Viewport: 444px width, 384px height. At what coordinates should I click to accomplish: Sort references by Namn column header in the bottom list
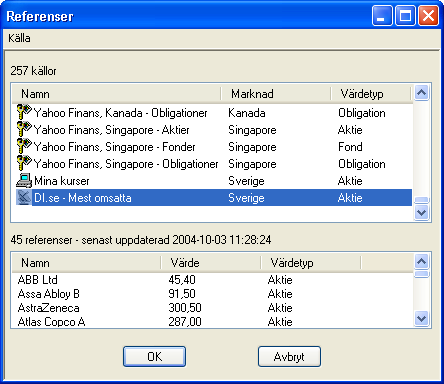pyautogui.click(x=87, y=263)
